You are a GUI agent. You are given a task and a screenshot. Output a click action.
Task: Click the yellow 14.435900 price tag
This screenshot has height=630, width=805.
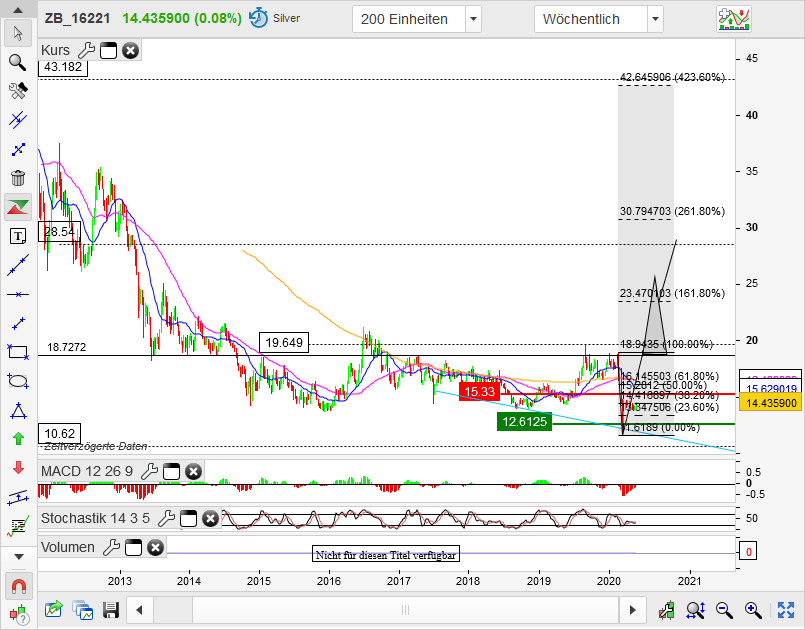771,403
